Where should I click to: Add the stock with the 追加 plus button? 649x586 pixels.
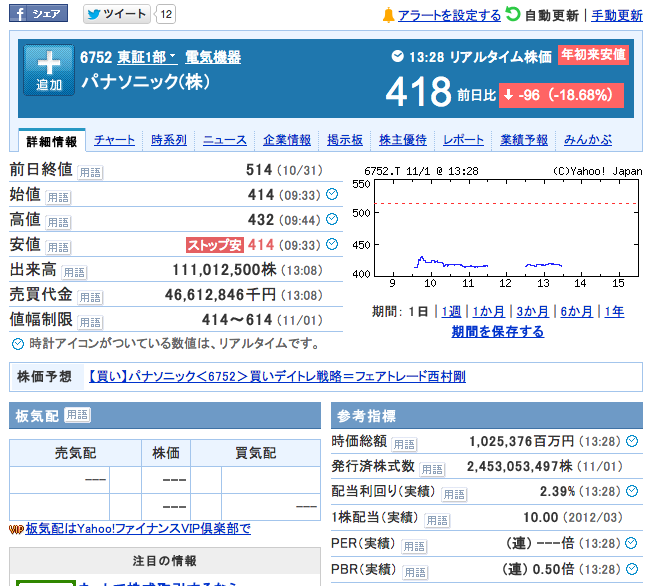point(49,70)
